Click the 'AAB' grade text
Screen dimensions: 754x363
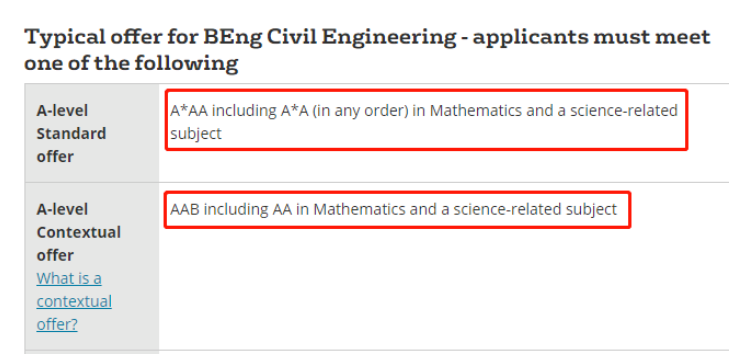point(185,210)
